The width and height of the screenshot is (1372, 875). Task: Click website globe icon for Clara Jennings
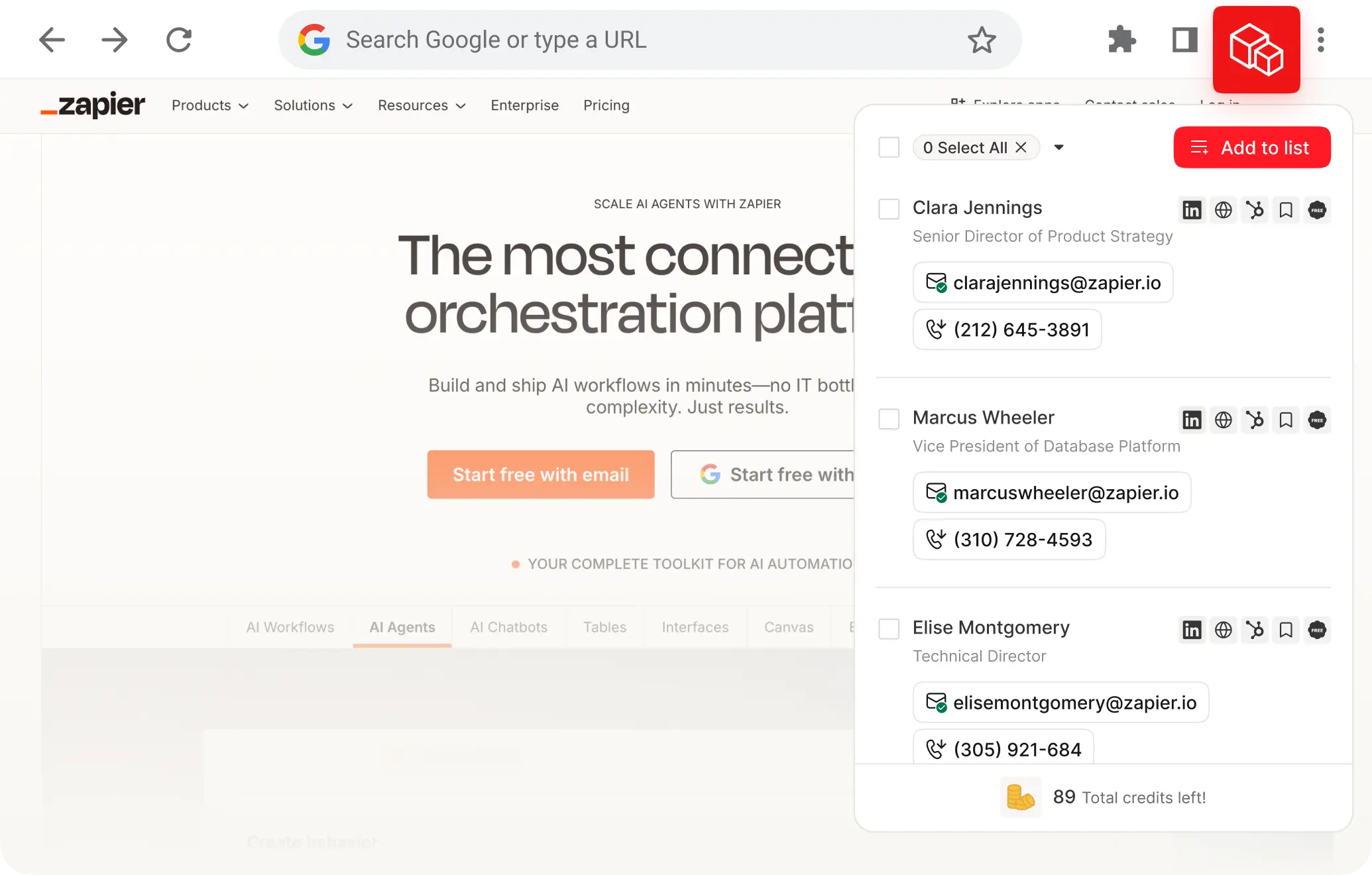coord(1224,210)
